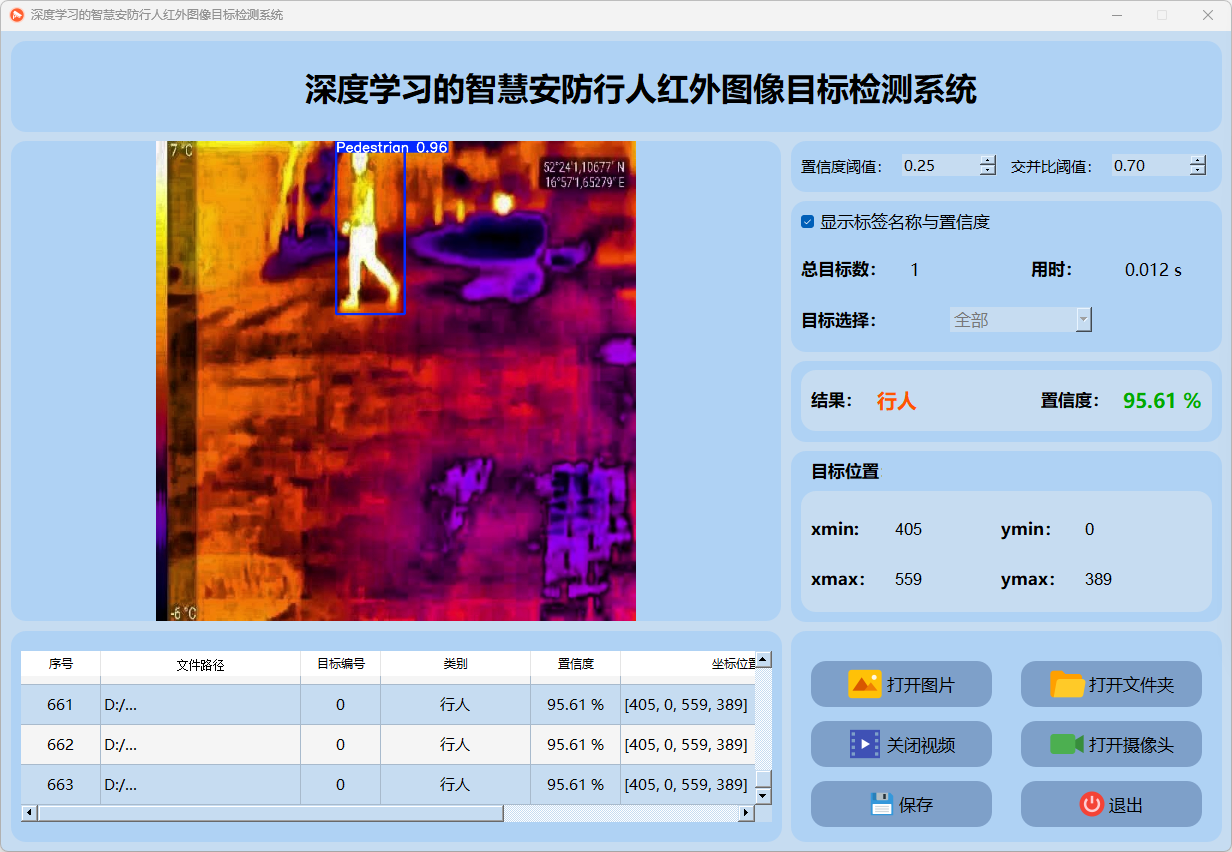1232x852 pixels.
Task: Click the 类别 column header
Action: click(x=455, y=664)
